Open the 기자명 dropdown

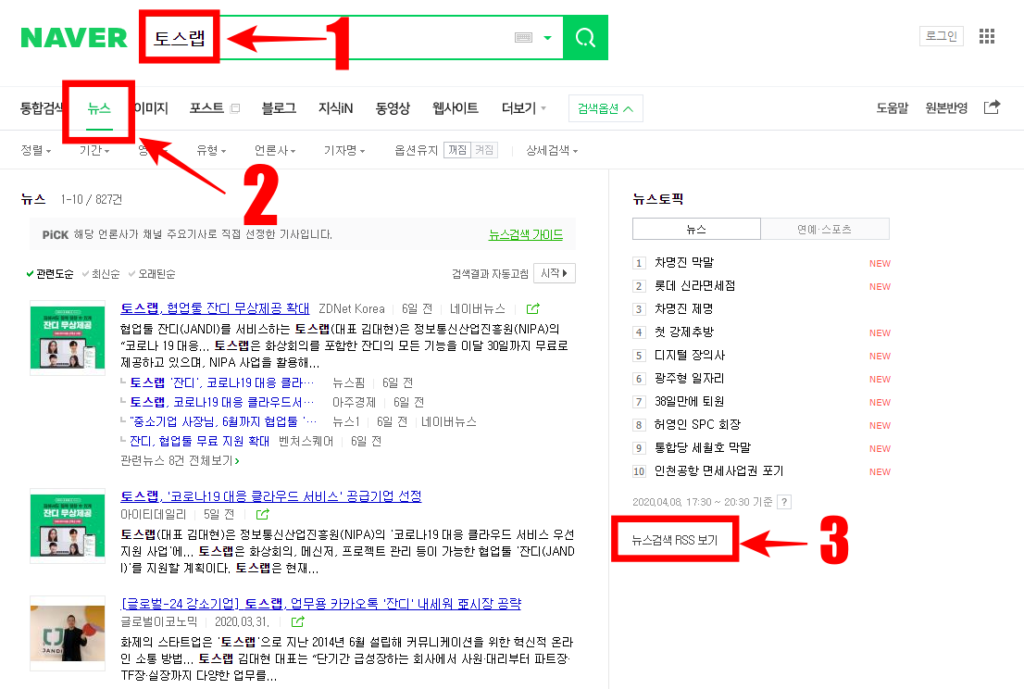[344, 150]
